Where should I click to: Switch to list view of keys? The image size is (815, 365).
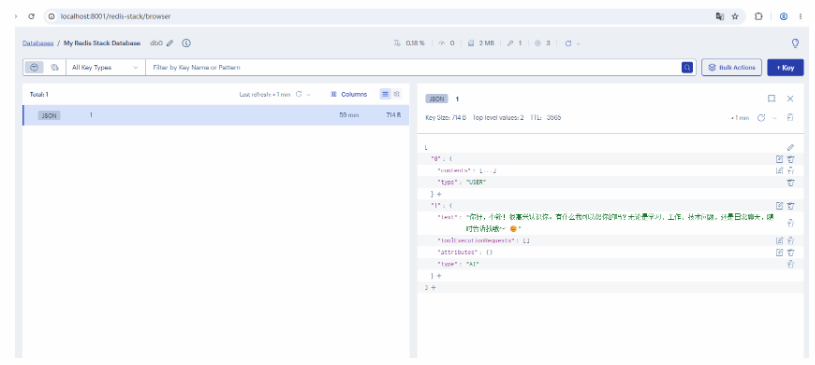(385, 94)
